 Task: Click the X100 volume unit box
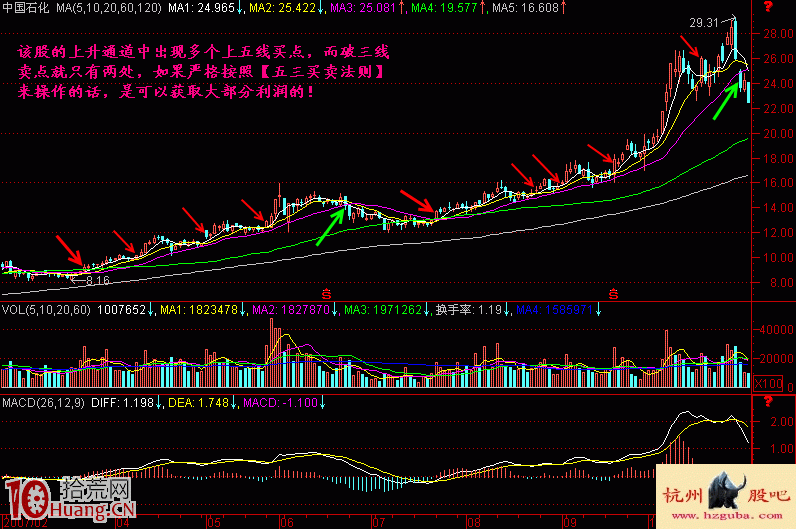(x=768, y=383)
